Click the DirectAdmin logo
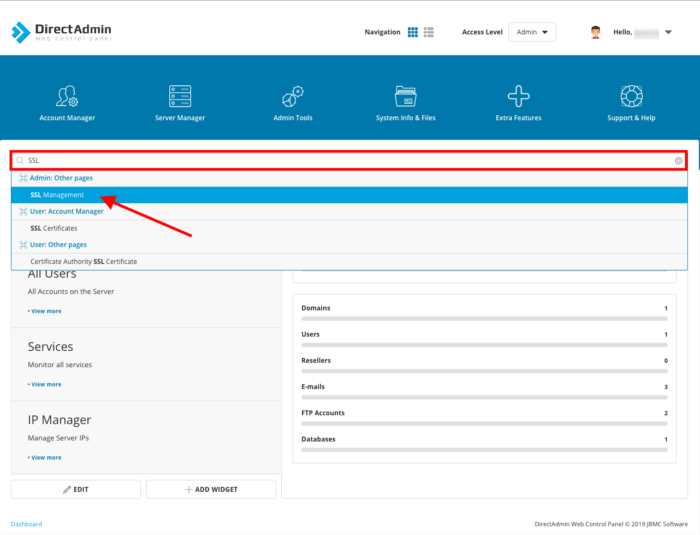 click(61, 32)
